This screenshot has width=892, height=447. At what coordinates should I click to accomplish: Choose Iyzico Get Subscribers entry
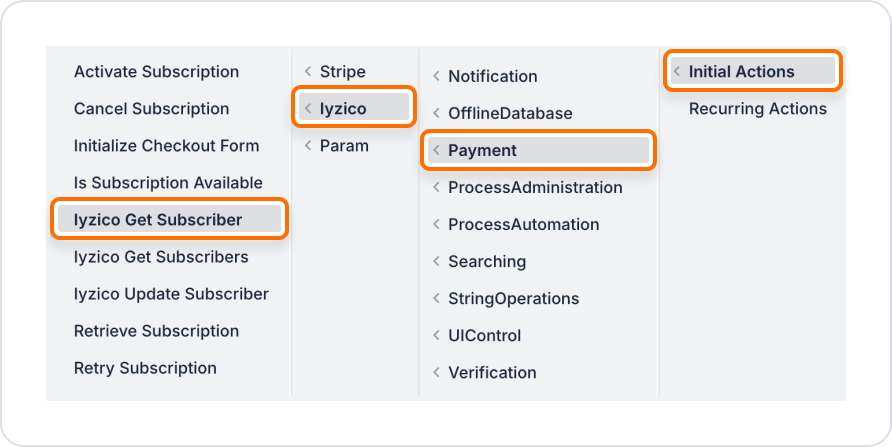(161, 257)
